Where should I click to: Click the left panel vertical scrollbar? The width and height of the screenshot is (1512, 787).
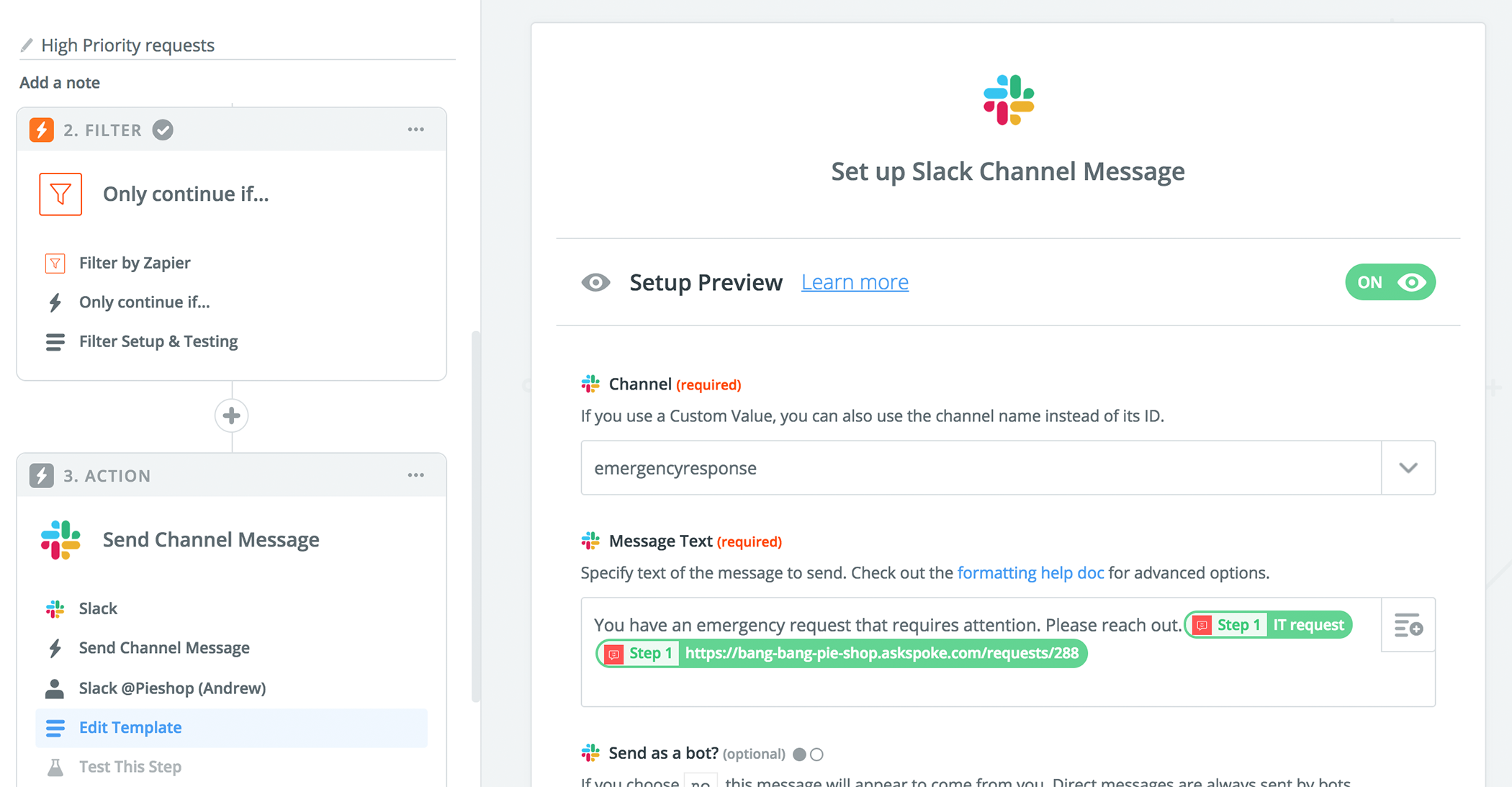475,516
